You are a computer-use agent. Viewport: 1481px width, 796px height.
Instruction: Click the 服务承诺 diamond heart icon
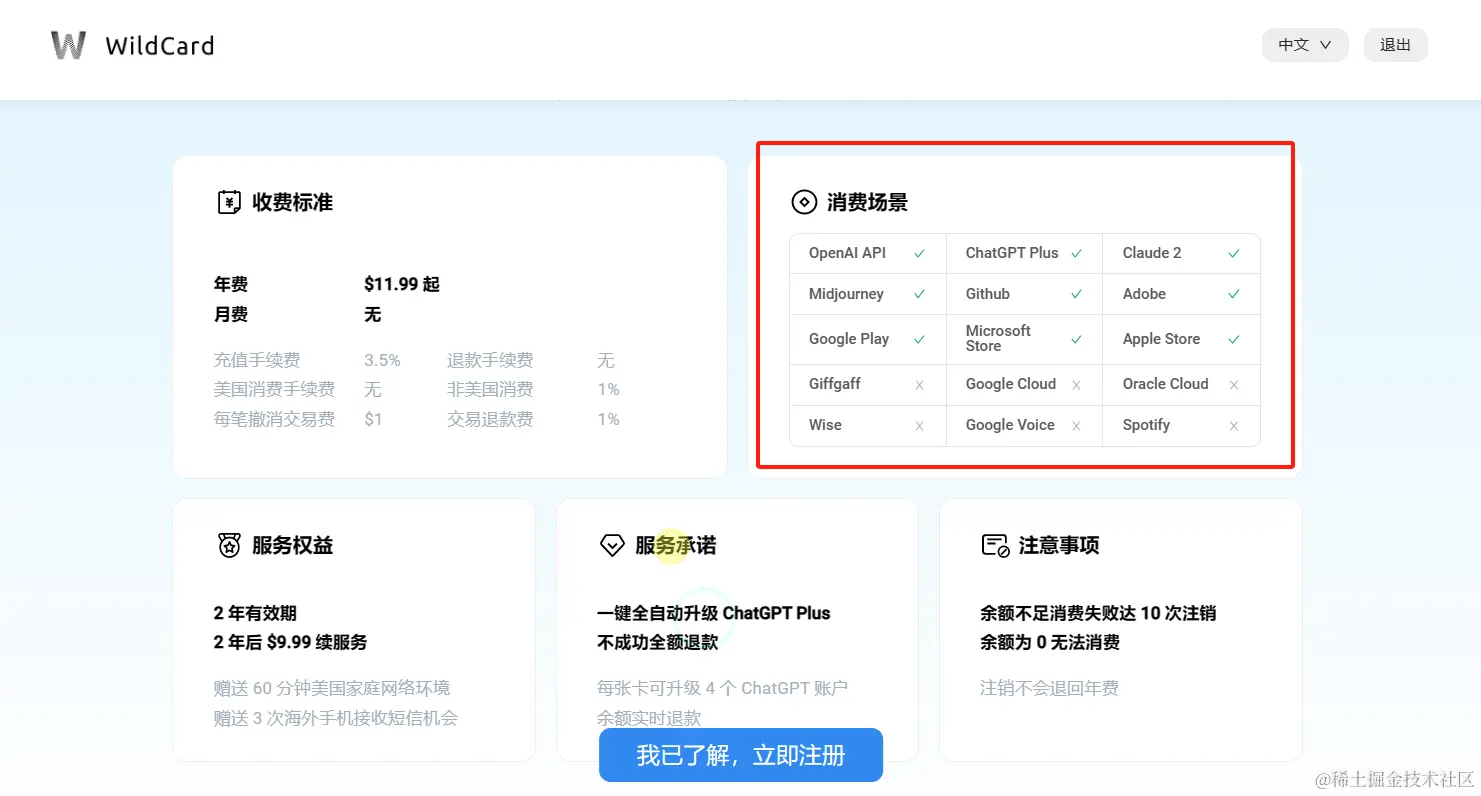[x=612, y=545]
